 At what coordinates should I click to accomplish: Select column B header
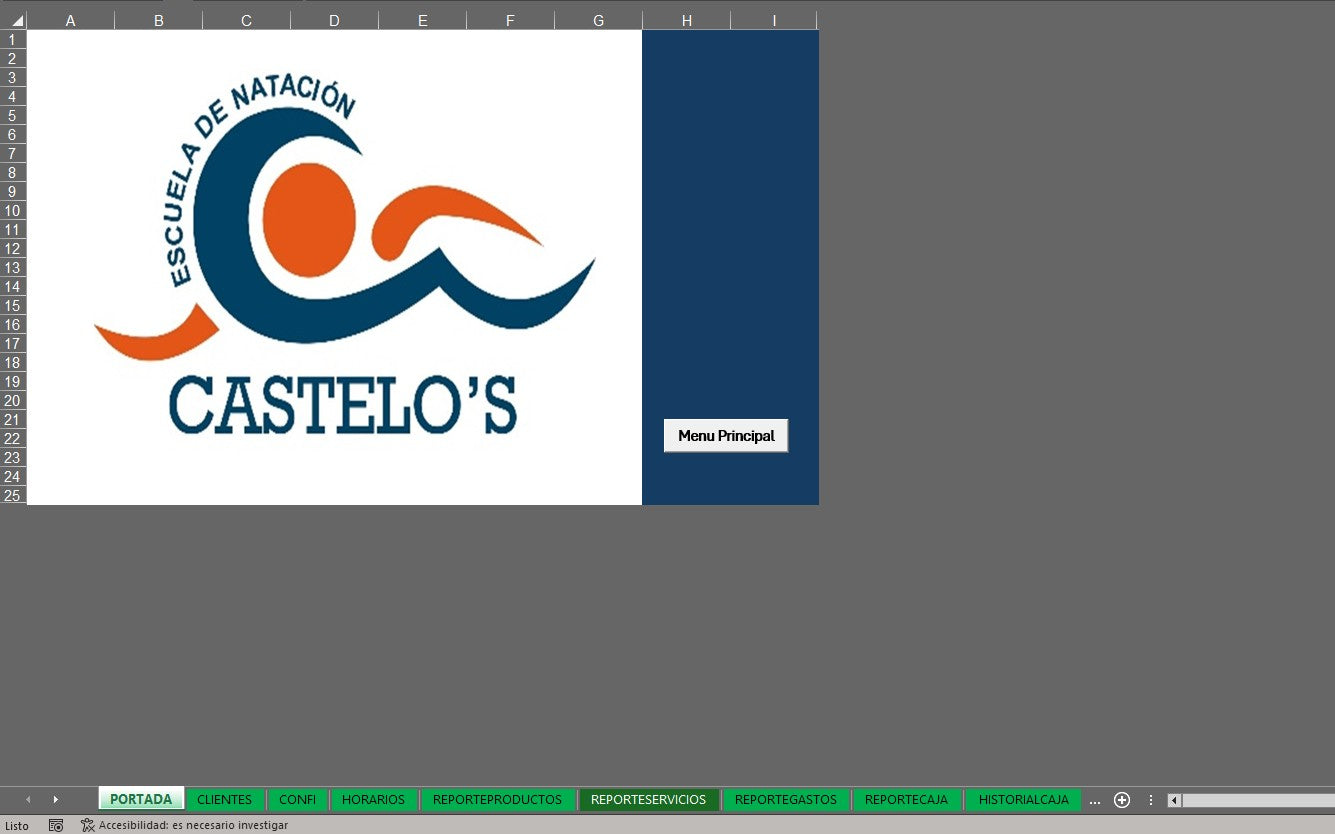[158, 20]
